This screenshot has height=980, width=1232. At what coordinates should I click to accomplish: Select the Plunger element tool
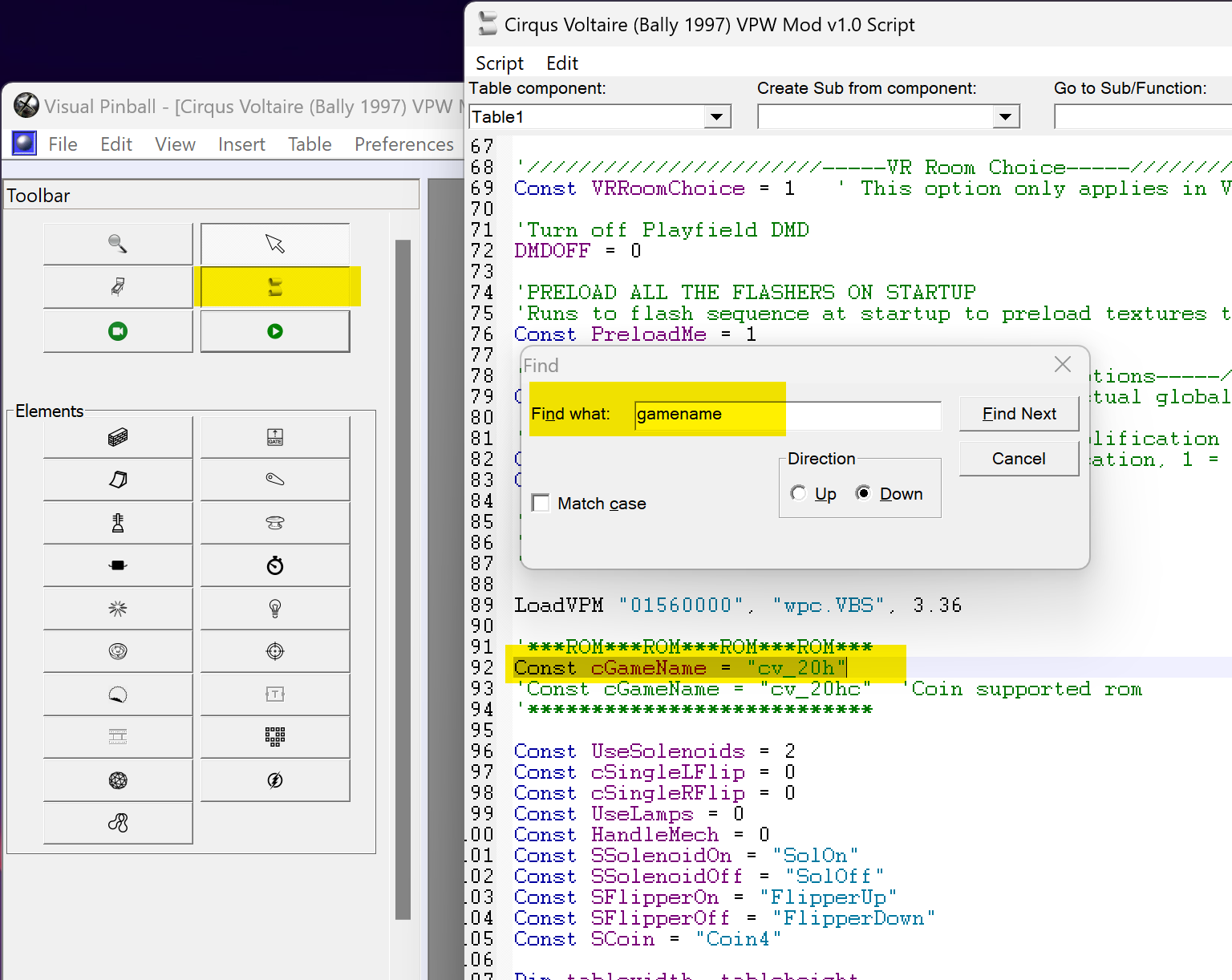118,522
